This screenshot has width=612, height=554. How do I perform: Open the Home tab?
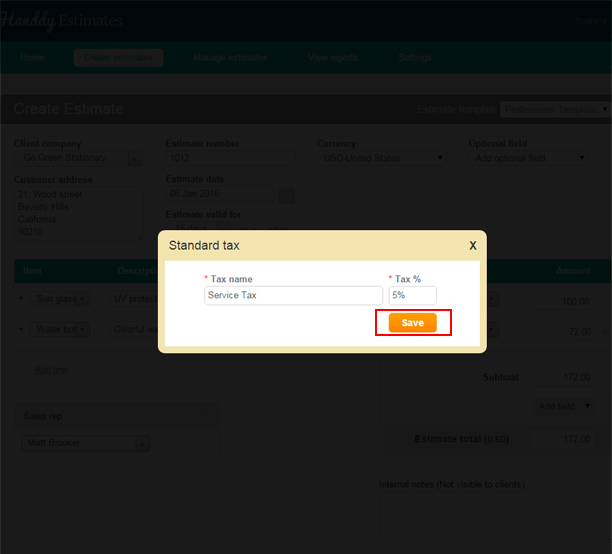point(32,57)
